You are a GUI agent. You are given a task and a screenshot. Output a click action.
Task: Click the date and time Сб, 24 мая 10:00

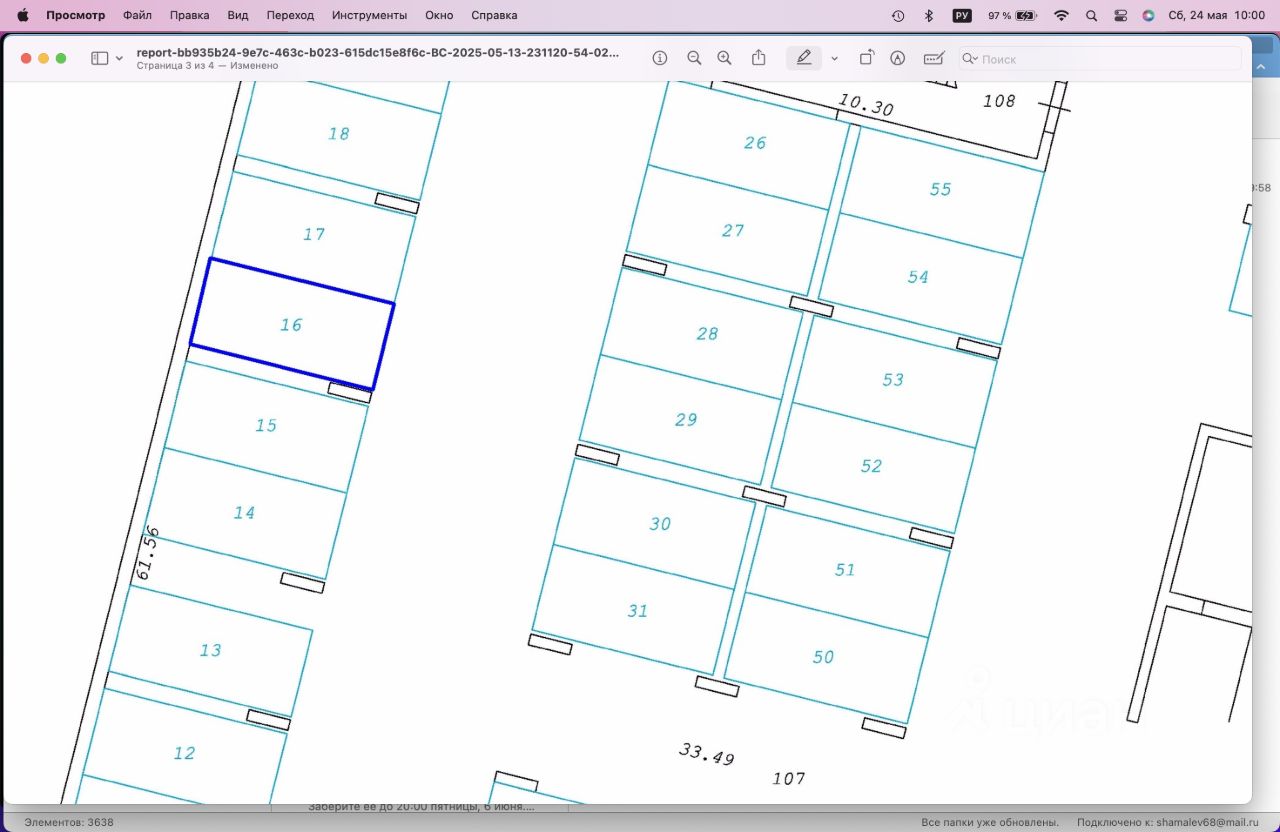point(1217,15)
